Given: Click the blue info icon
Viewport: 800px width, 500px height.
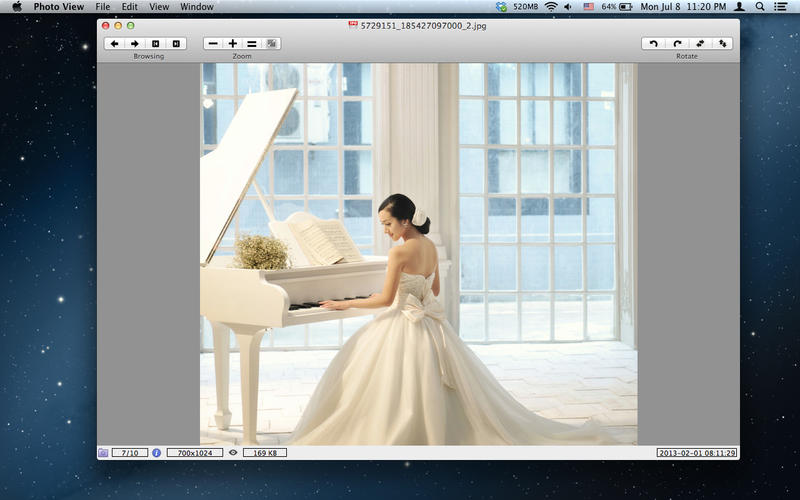Looking at the screenshot, I should (157, 453).
